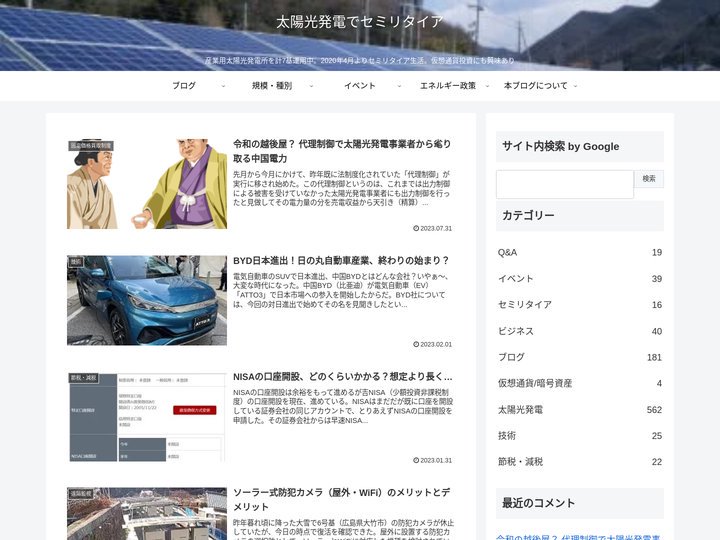Image resolution: width=720 pixels, height=540 pixels.
Task: Open article 令和の越後屋？代理制御 title
Action: (x=342, y=151)
